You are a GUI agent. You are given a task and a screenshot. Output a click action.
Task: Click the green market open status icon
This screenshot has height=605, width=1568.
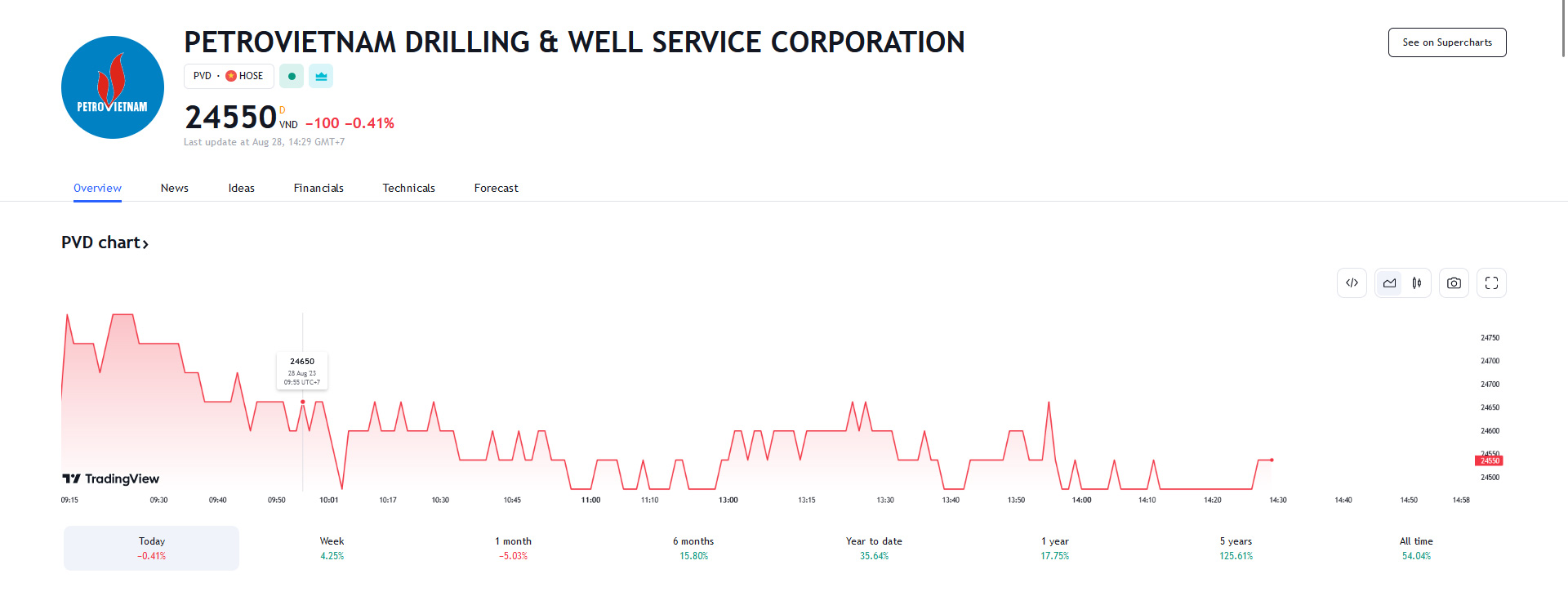[292, 76]
